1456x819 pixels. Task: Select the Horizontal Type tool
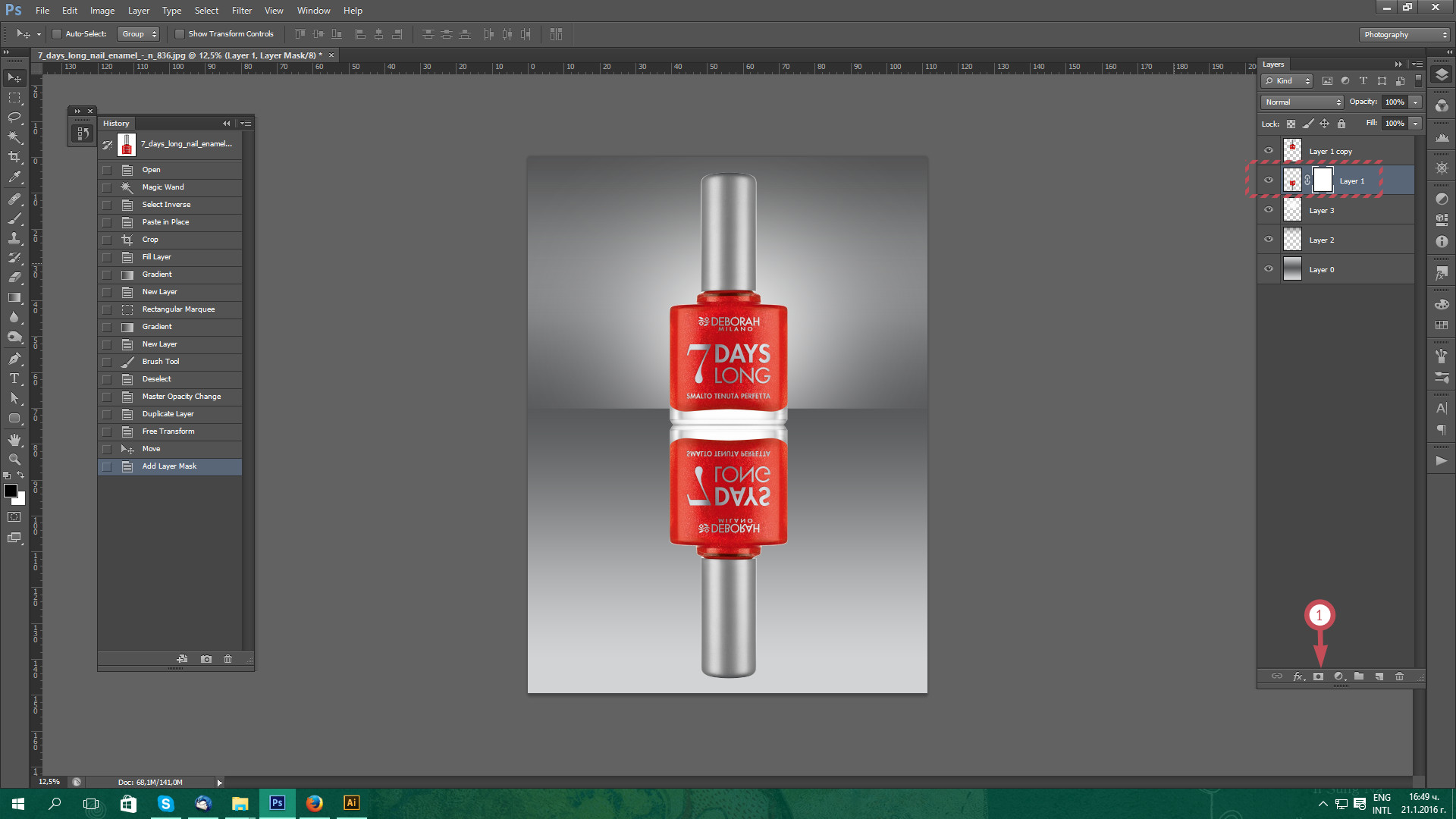coord(14,378)
